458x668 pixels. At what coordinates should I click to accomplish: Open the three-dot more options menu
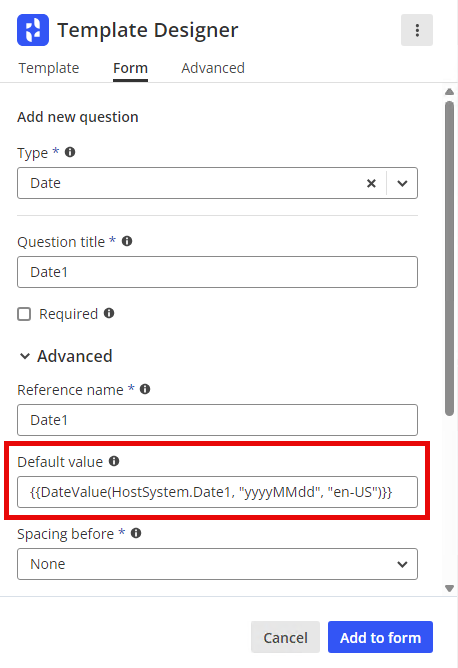[x=417, y=30]
